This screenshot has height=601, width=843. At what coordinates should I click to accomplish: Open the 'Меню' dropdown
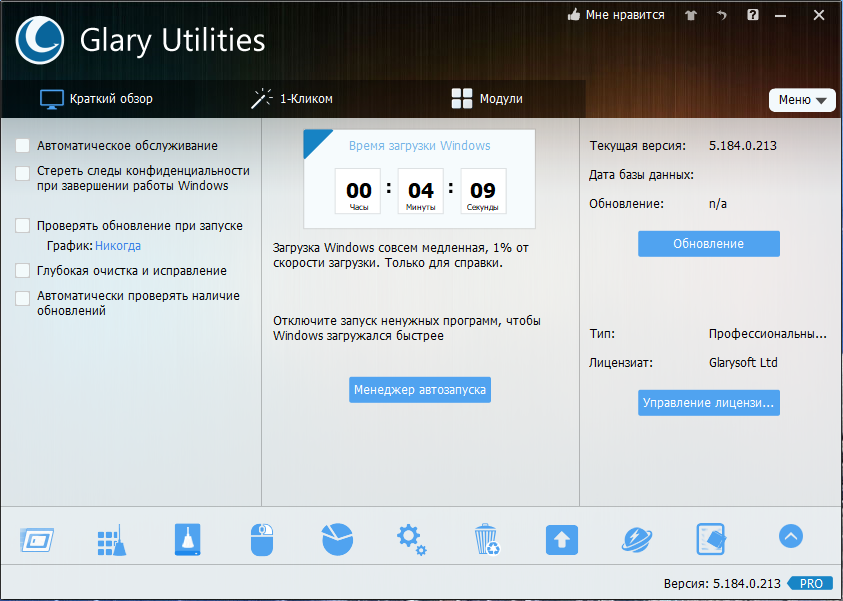[x=802, y=100]
